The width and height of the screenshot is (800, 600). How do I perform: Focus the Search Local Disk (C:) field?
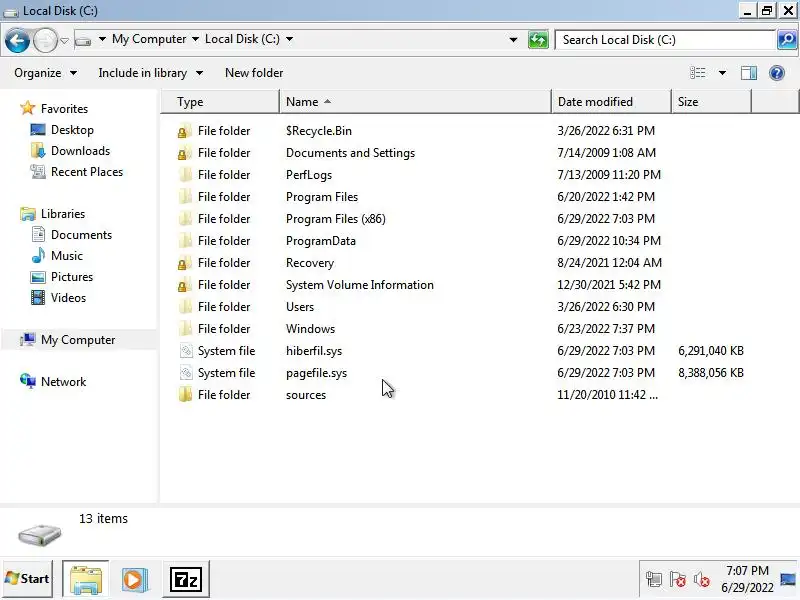tap(665, 40)
